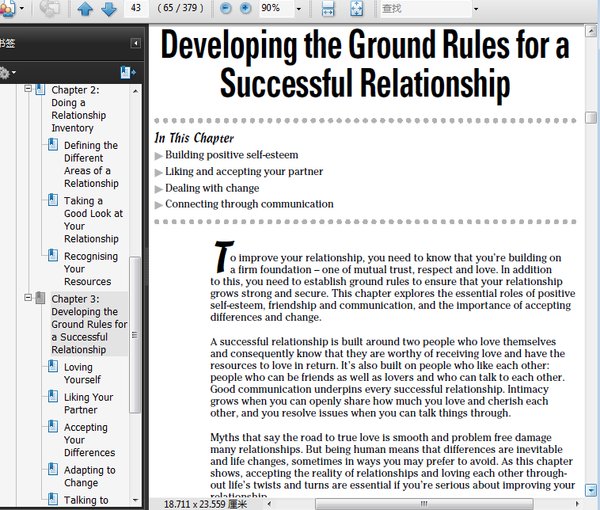This screenshot has width=600, height=510.
Task: Open Adapting to Change bookmark
Action: (90, 476)
